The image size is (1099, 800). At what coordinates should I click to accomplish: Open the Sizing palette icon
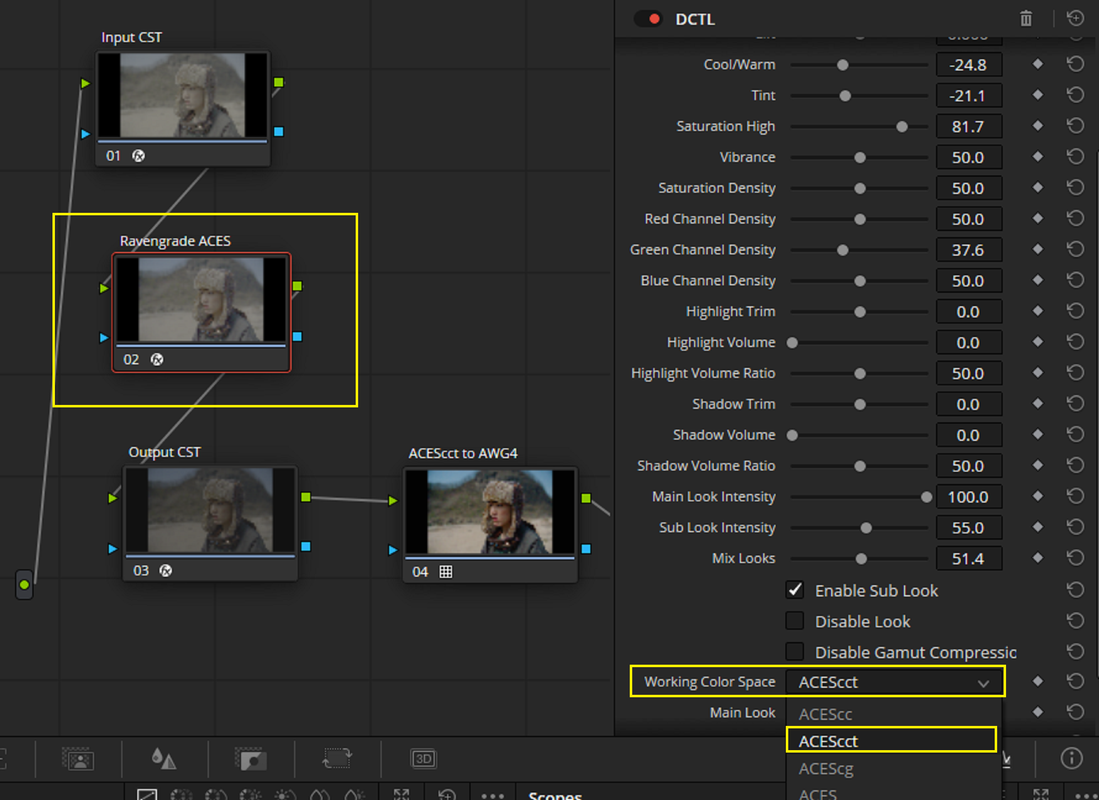pyautogui.click(x=337, y=759)
